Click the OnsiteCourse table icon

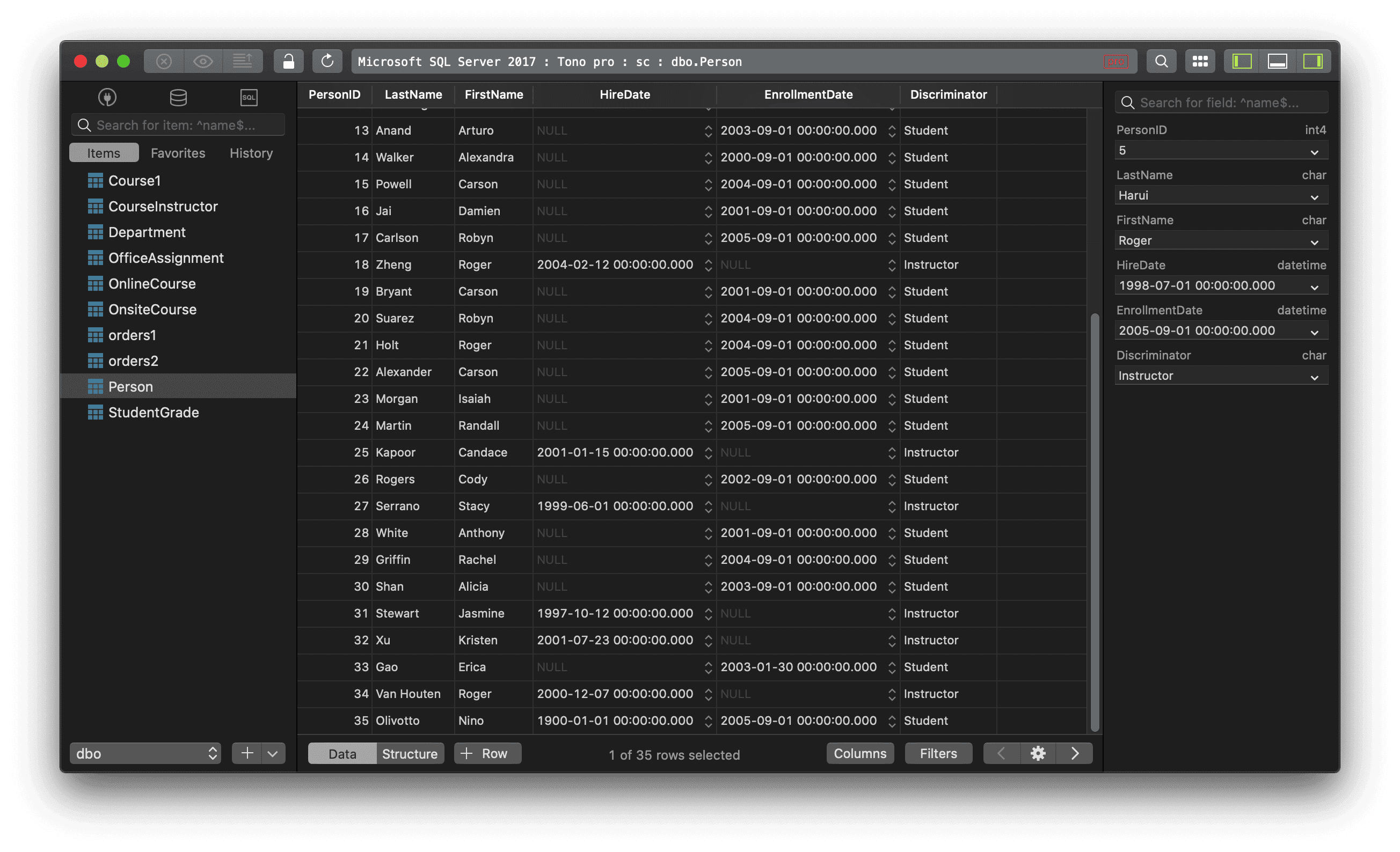click(96, 310)
